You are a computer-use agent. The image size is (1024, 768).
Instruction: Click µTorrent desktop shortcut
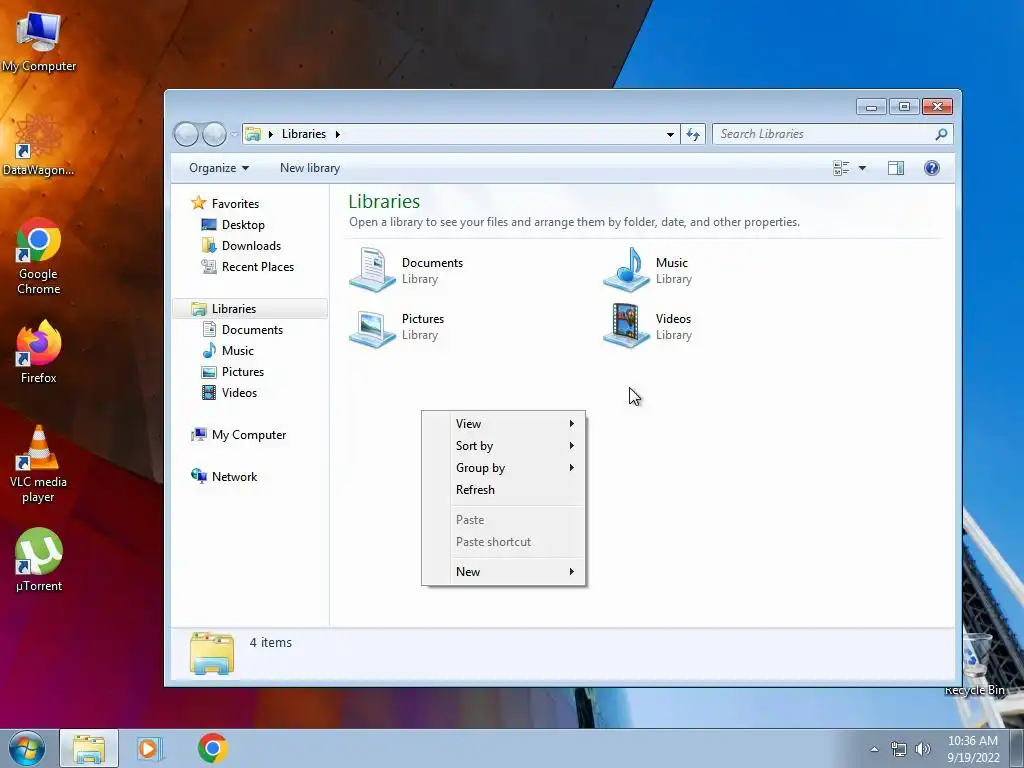click(x=38, y=560)
